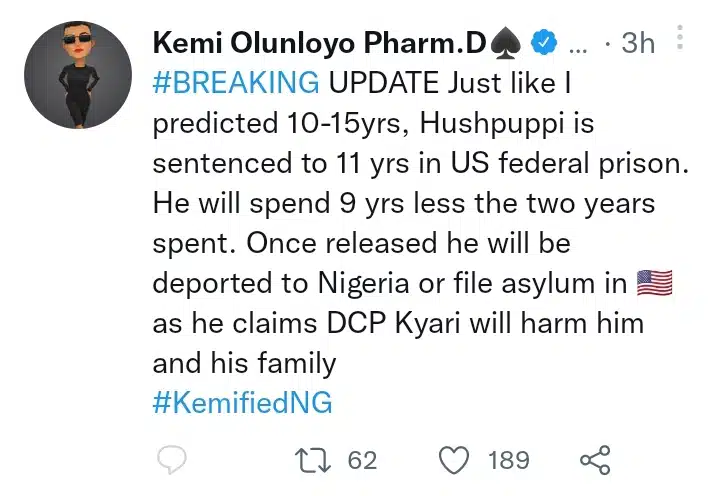Click the reply speech bubble icon
Screen dimensions: 720x496
172,459
